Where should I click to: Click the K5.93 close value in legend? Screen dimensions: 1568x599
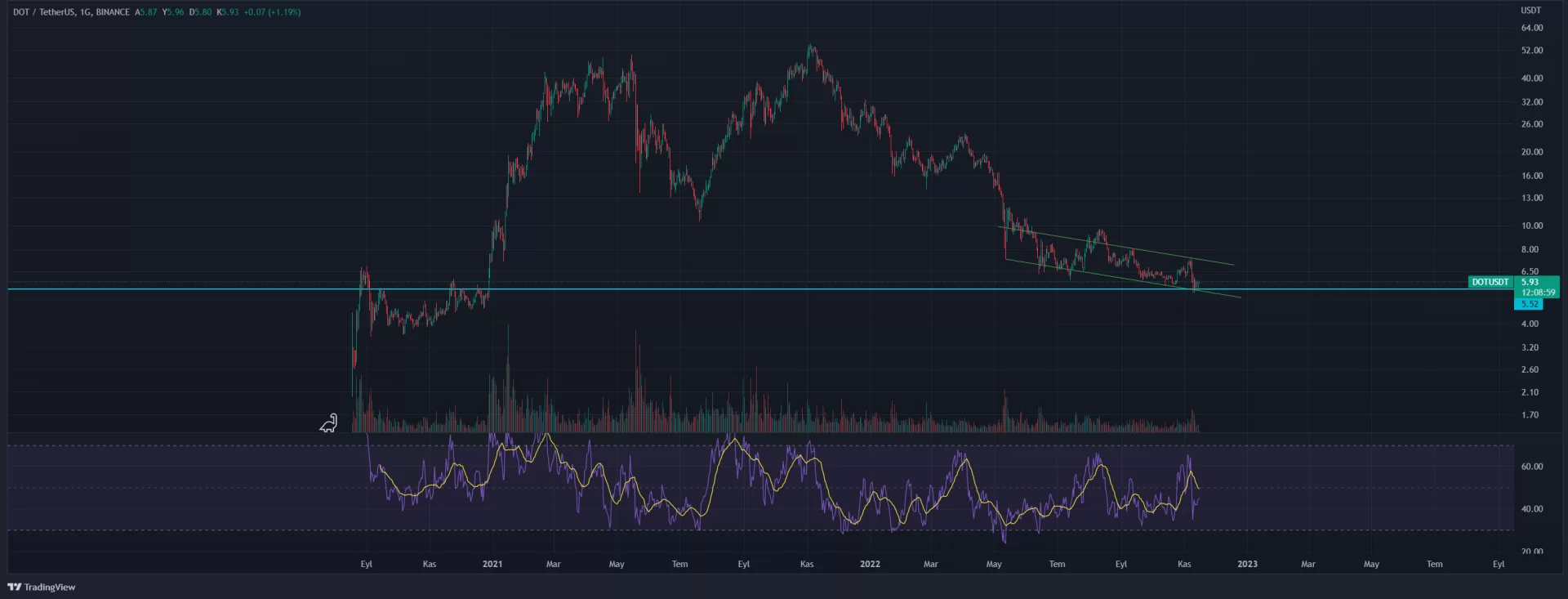coord(228,12)
